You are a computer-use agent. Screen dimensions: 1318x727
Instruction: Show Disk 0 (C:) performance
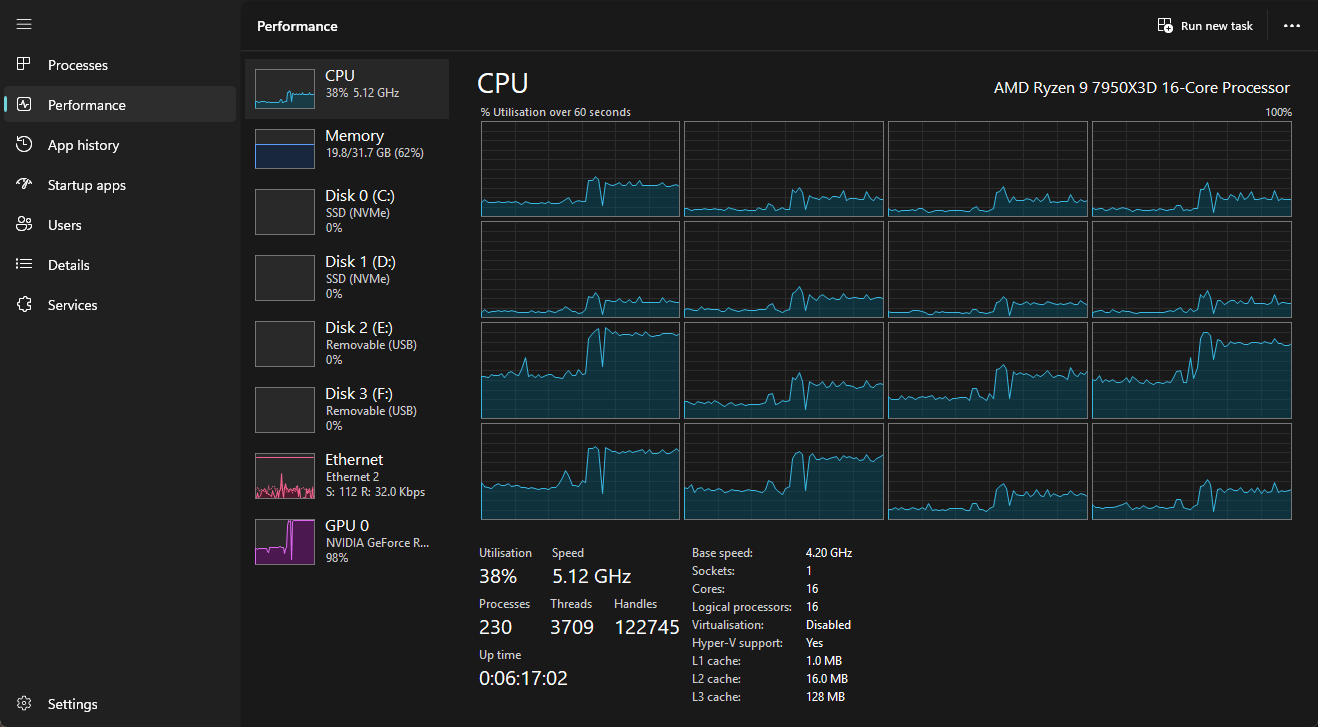346,211
